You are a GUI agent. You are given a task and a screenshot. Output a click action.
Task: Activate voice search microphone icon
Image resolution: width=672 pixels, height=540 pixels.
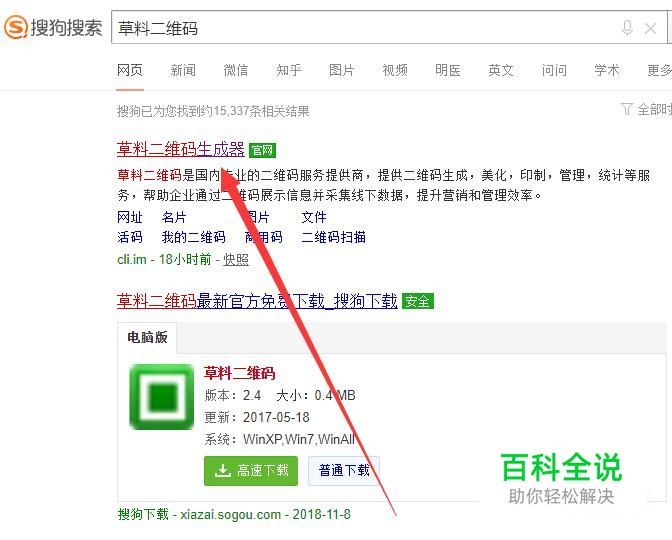pos(627,28)
